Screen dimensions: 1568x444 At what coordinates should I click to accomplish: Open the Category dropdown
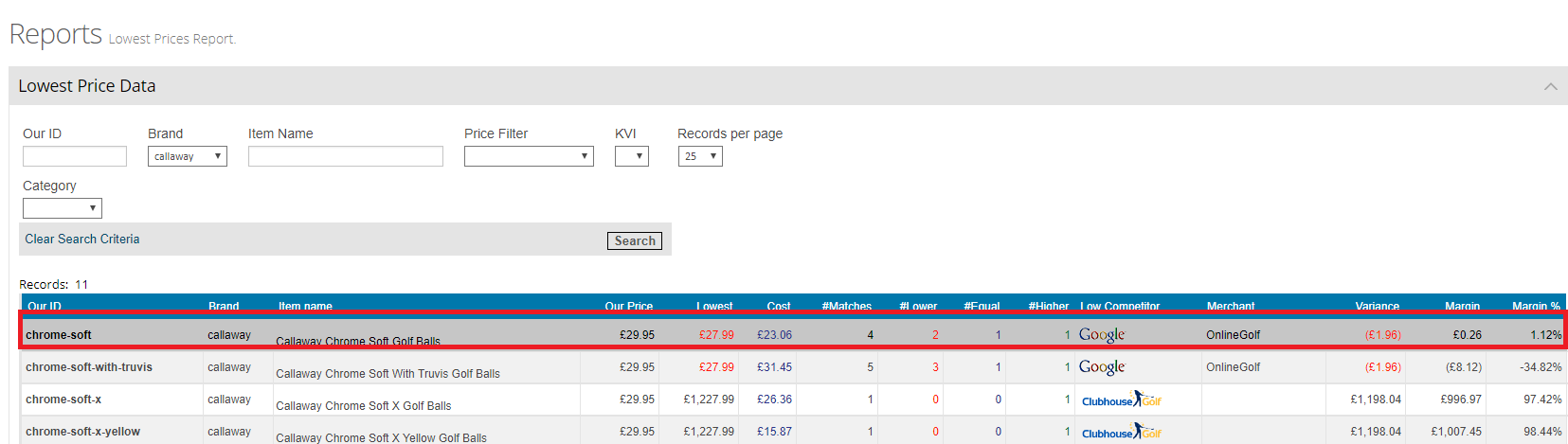pos(63,208)
